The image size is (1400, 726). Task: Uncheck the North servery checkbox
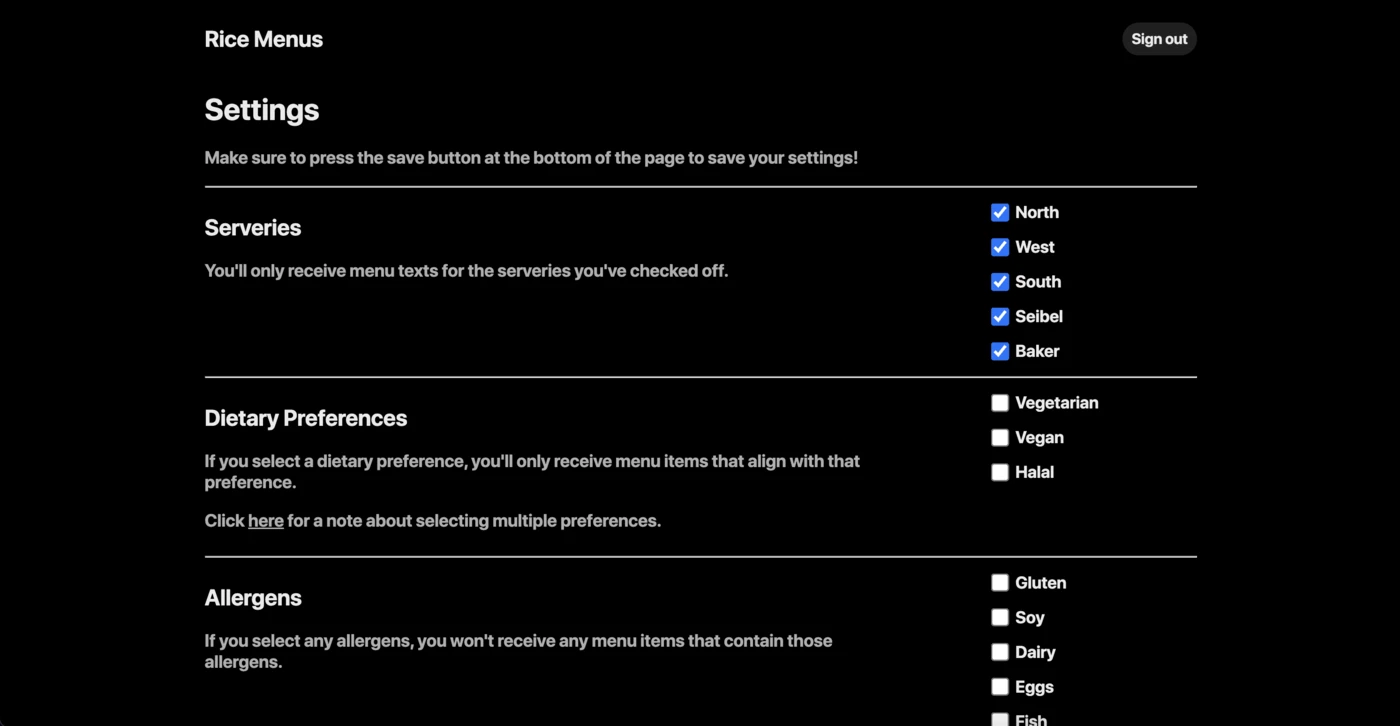coord(1000,212)
